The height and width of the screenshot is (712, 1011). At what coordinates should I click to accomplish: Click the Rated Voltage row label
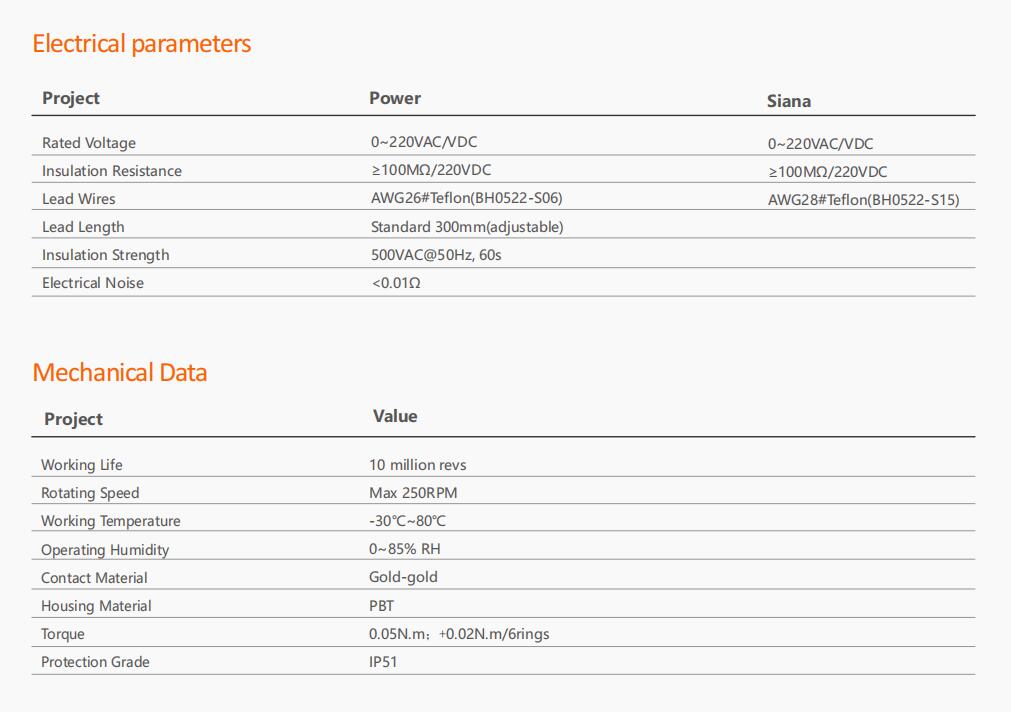[x=89, y=143]
